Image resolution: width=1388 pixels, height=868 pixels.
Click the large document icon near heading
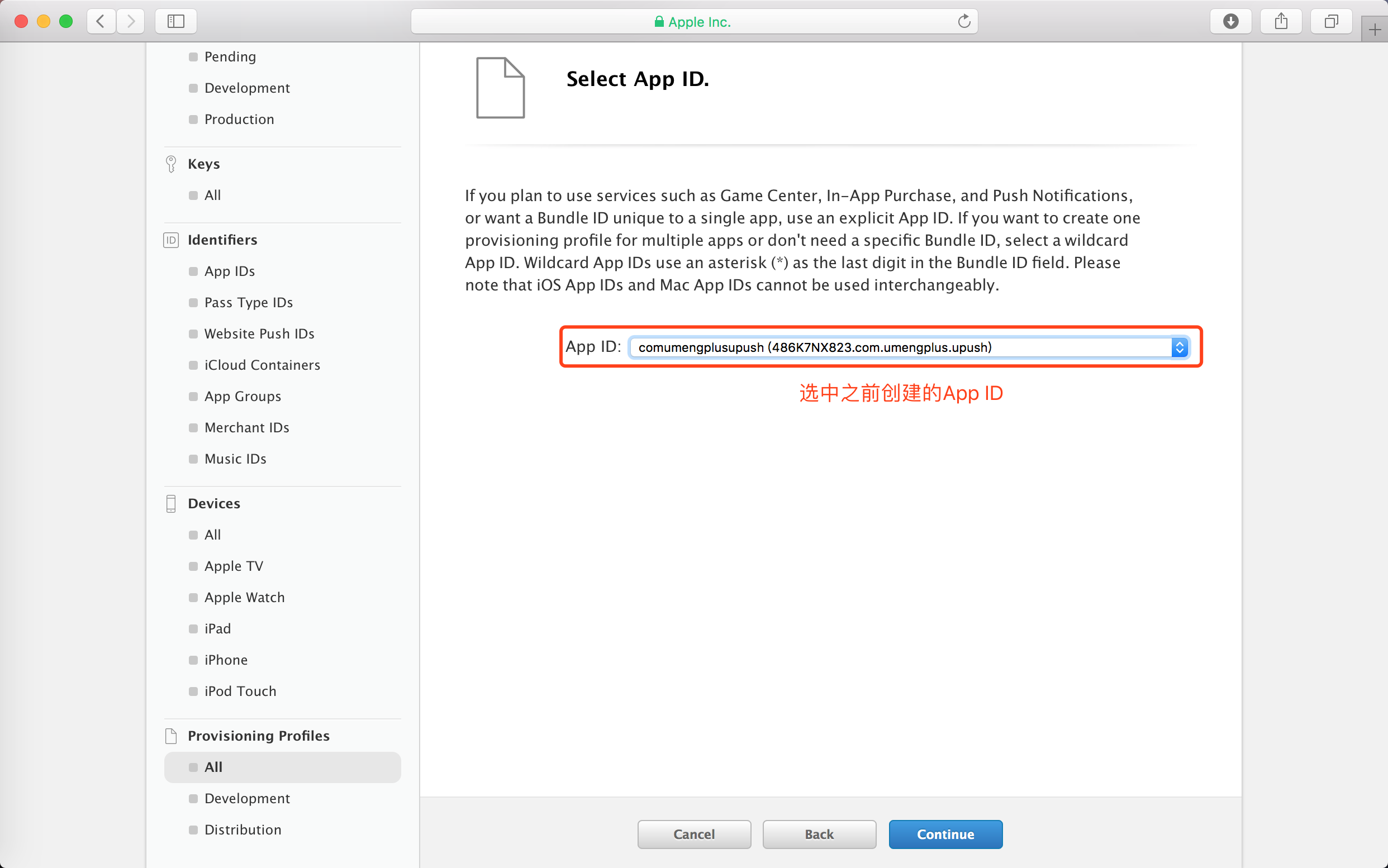[x=500, y=88]
